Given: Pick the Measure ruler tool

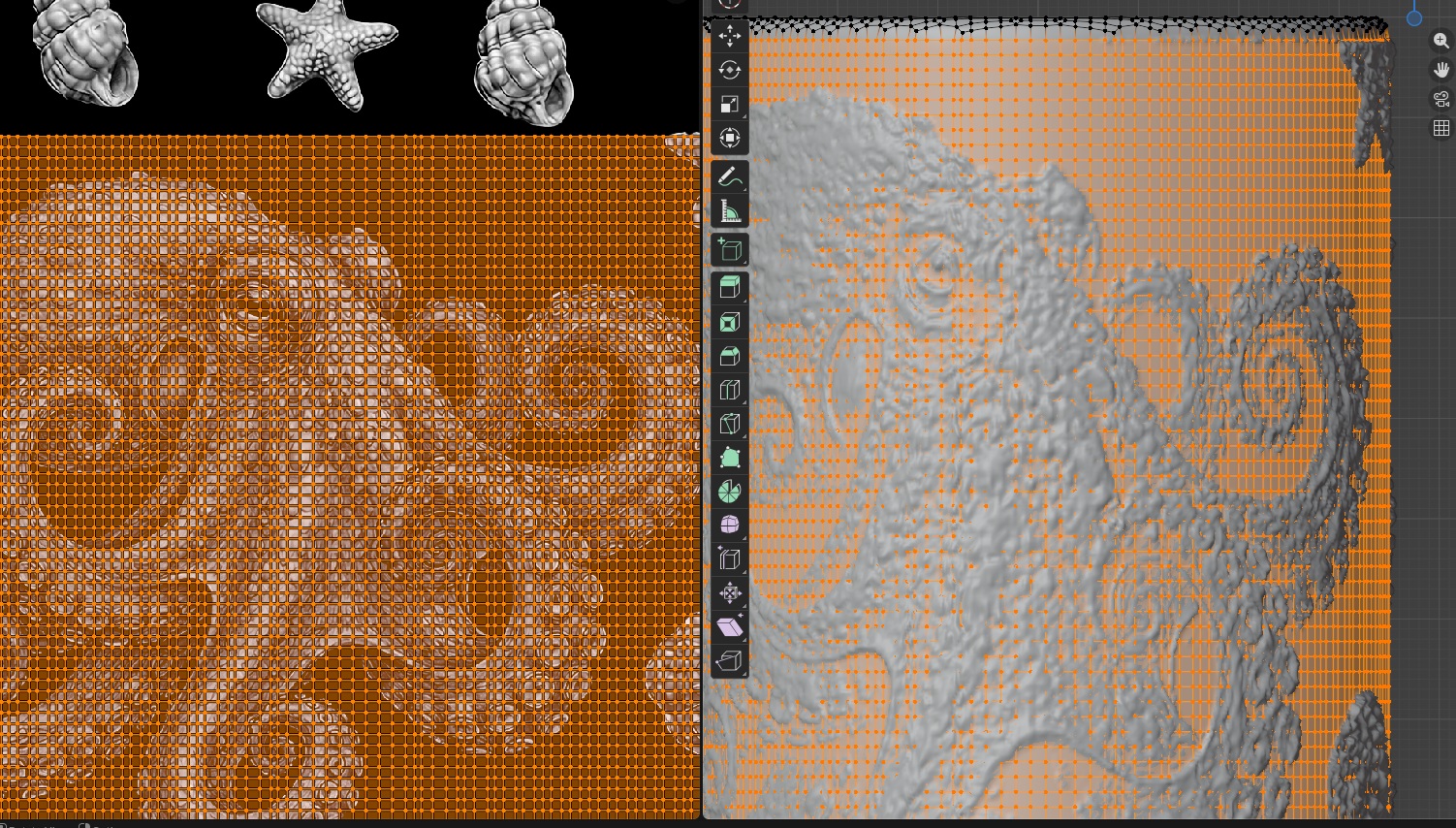Looking at the screenshot, I should point(729,210).
